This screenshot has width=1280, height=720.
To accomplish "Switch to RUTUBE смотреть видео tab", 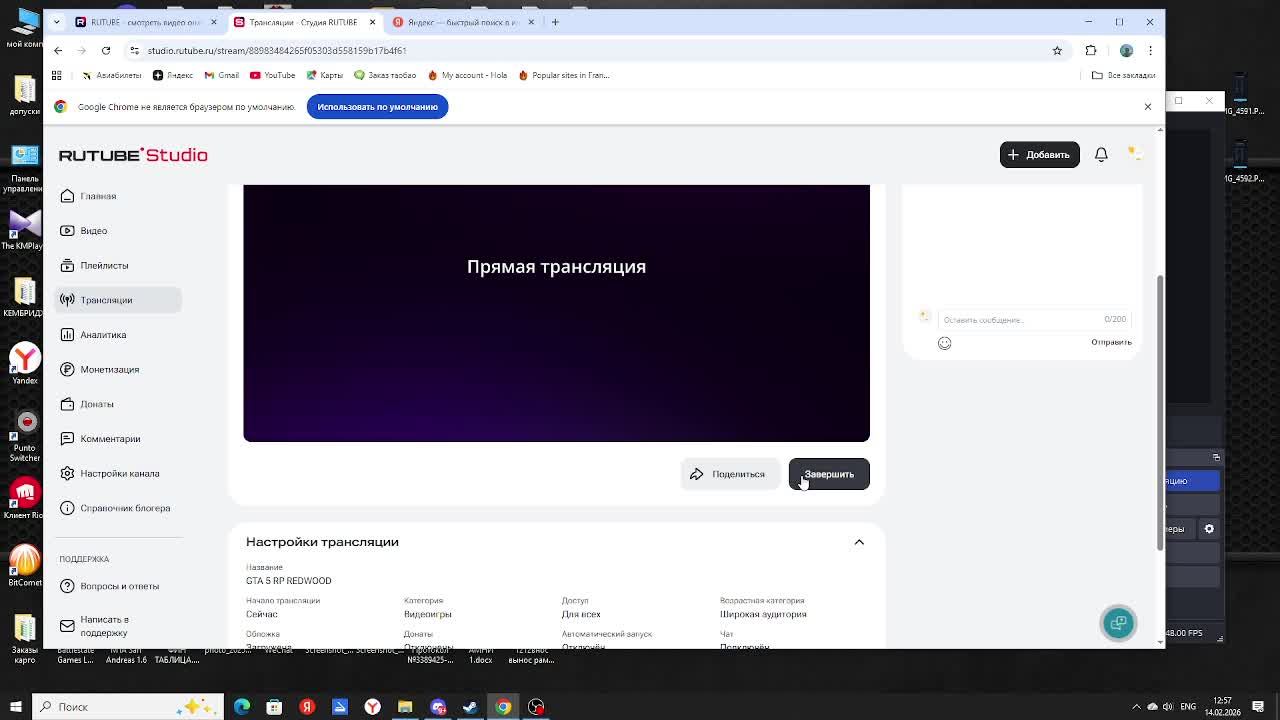I will click(146, 22).
